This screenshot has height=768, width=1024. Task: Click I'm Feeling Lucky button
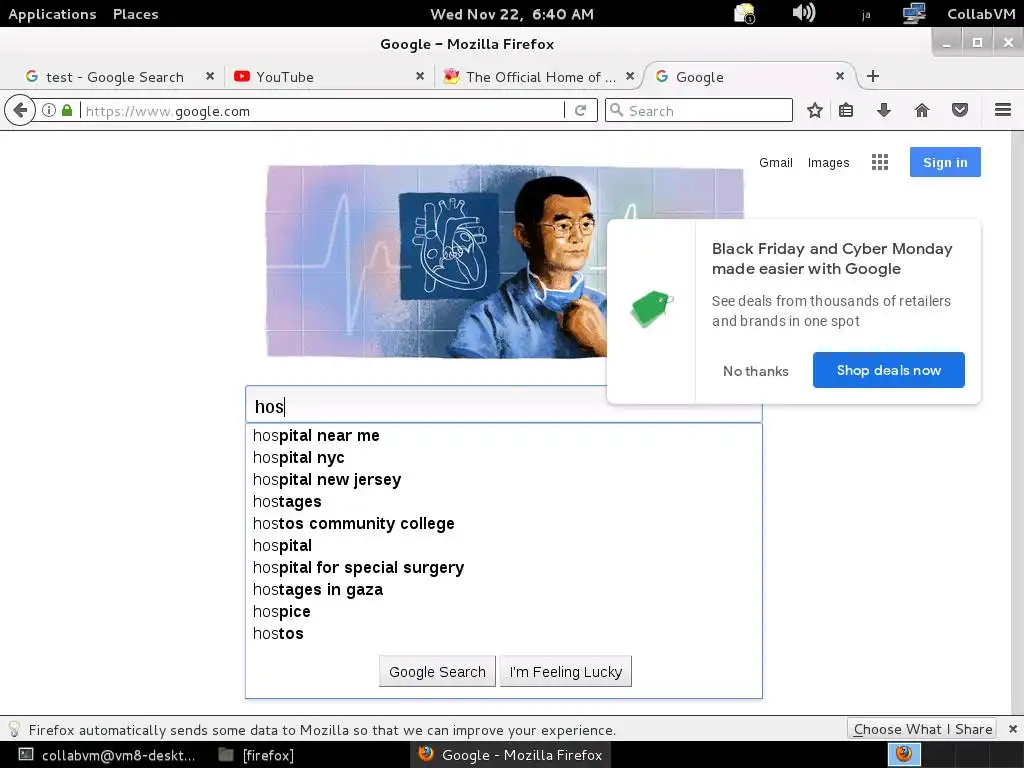566,671
